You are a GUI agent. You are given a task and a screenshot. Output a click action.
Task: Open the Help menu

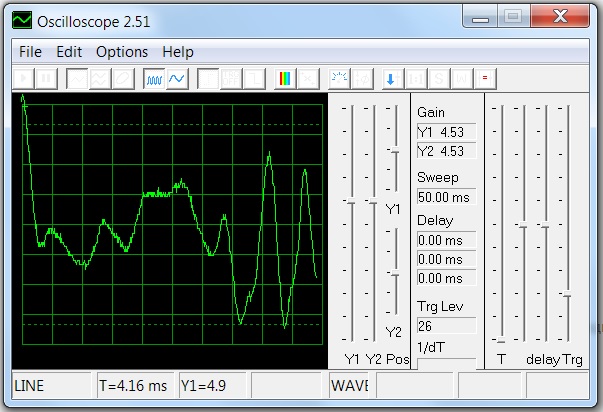(178, 52)
